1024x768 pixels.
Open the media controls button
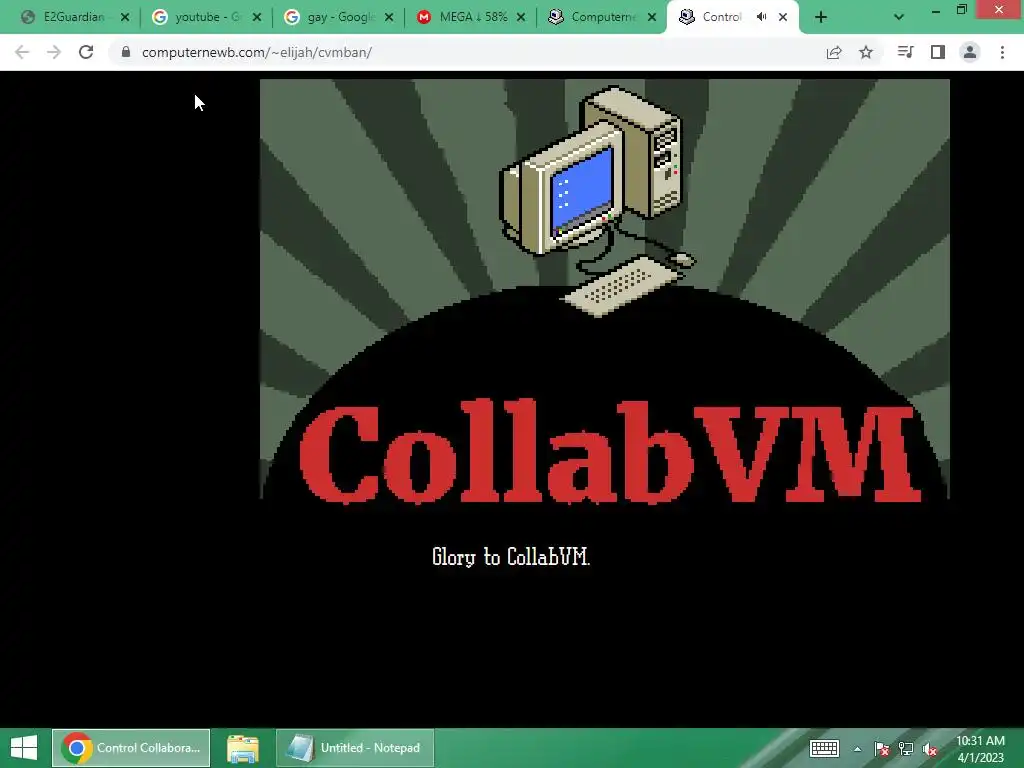(x=905, y=52)
